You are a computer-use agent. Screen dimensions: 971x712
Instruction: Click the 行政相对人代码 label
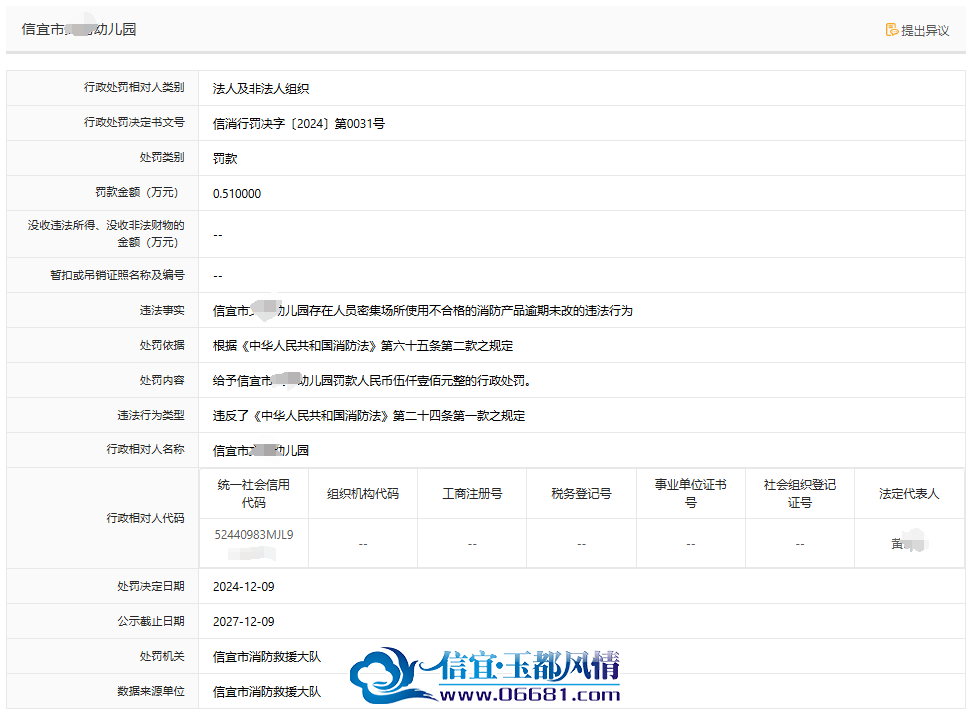tap(145, 518)
